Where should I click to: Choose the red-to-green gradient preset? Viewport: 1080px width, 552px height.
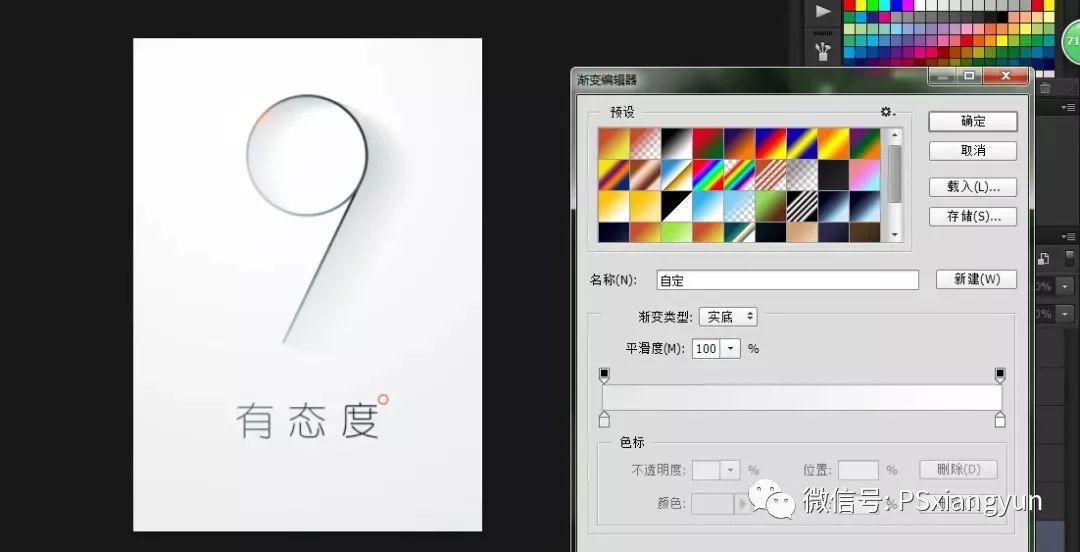click(x=708, y=143)
